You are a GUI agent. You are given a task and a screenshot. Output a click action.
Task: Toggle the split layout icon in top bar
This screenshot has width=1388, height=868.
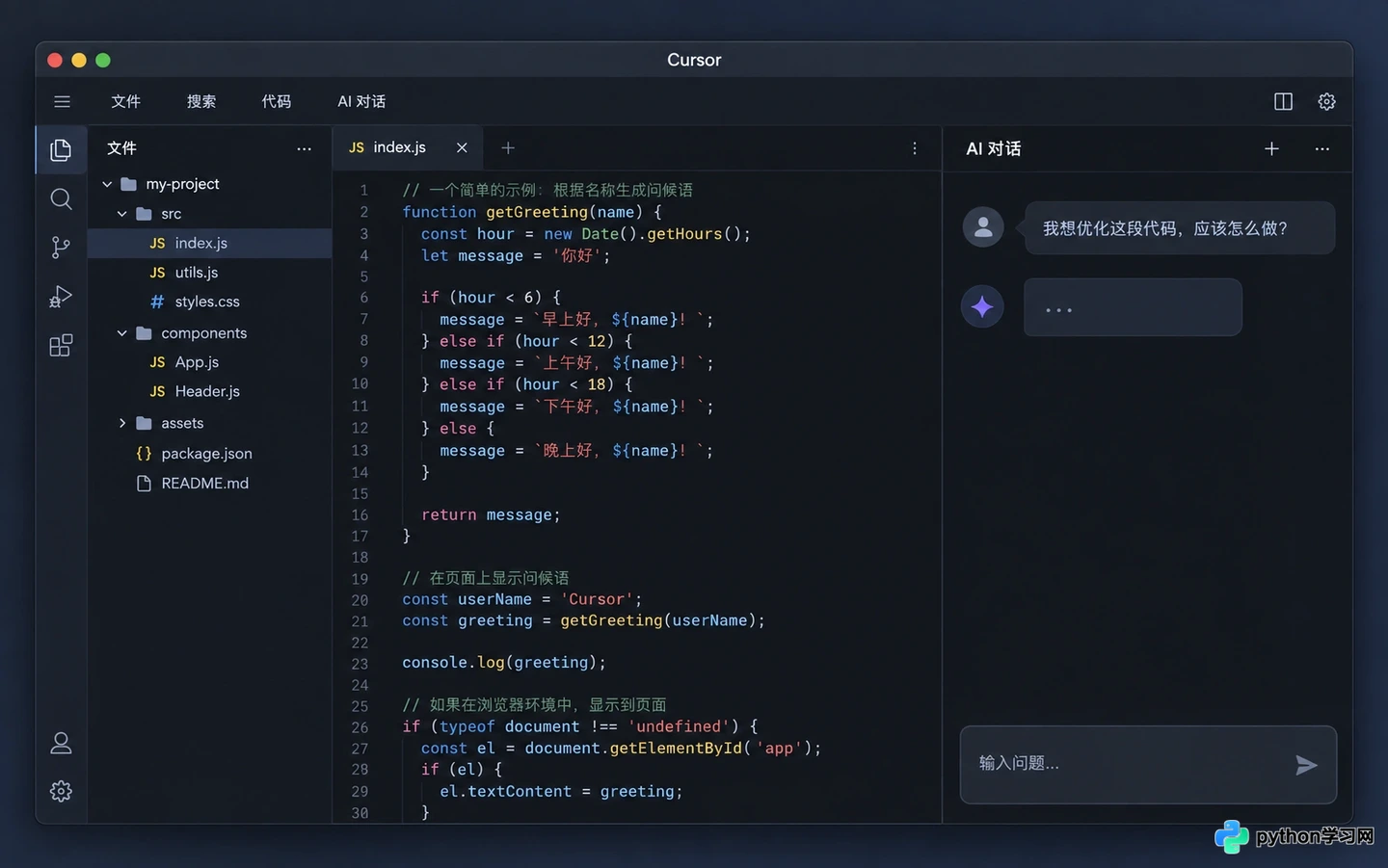(x=1283, y=101)
